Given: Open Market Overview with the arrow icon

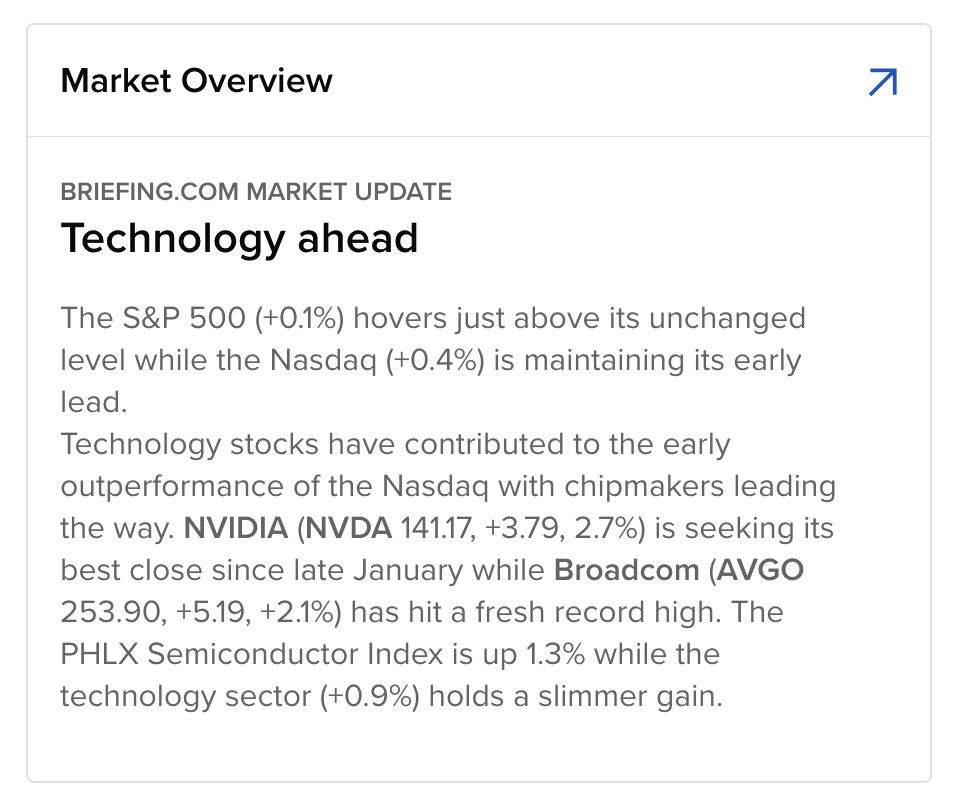Looking at the screenshot, I should 882,82.
